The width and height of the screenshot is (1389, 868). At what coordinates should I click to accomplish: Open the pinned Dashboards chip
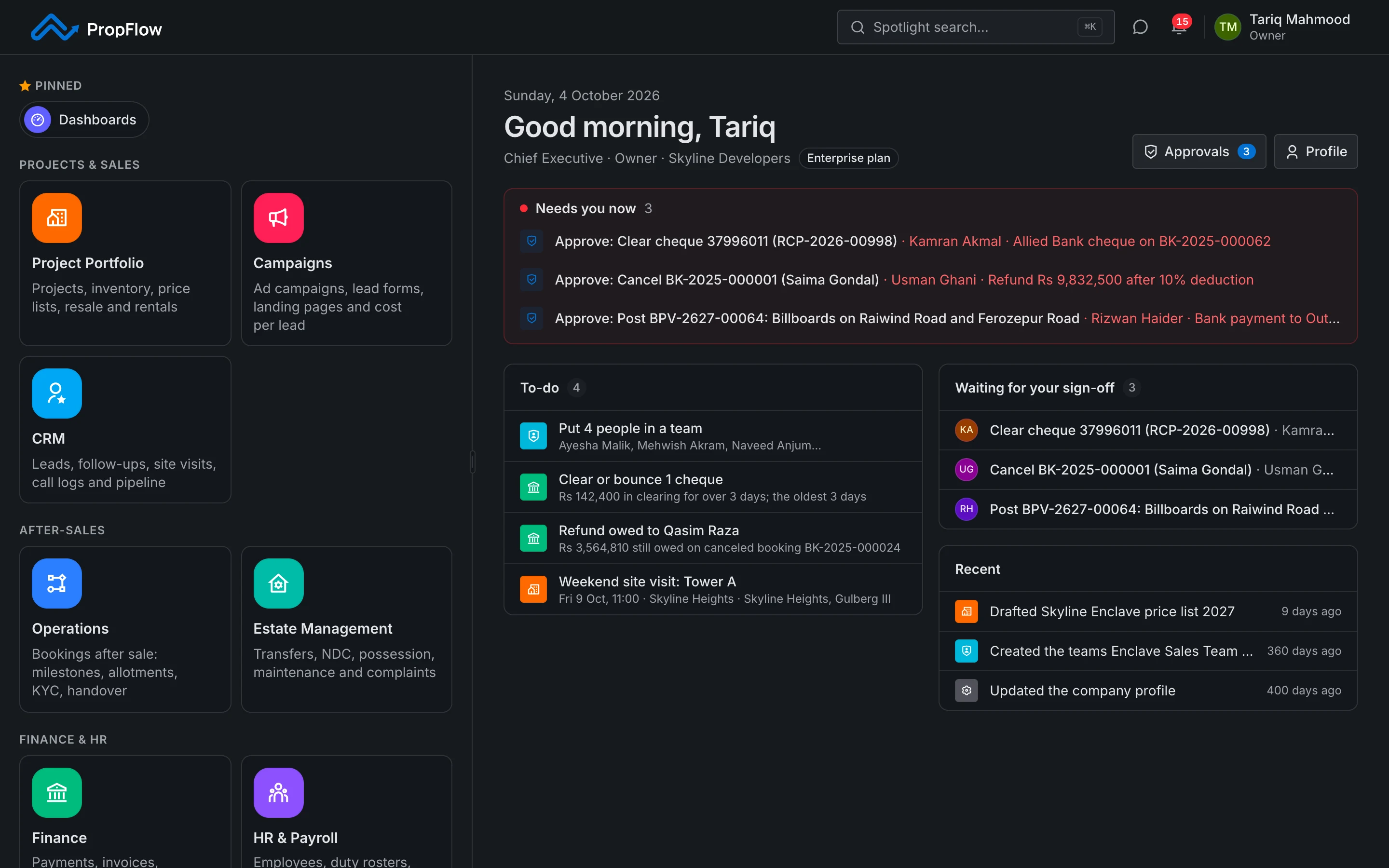[x=84, y=120]
